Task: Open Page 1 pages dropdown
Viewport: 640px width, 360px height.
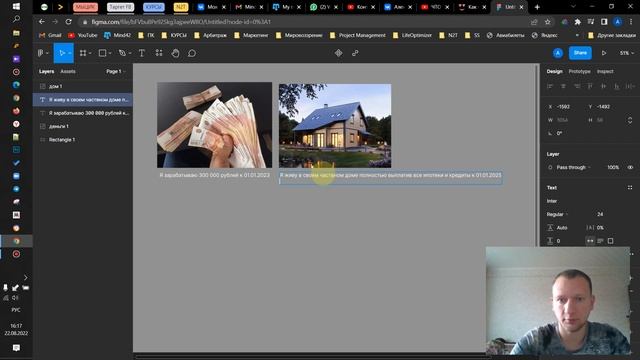Action: [x=116, y=71]
